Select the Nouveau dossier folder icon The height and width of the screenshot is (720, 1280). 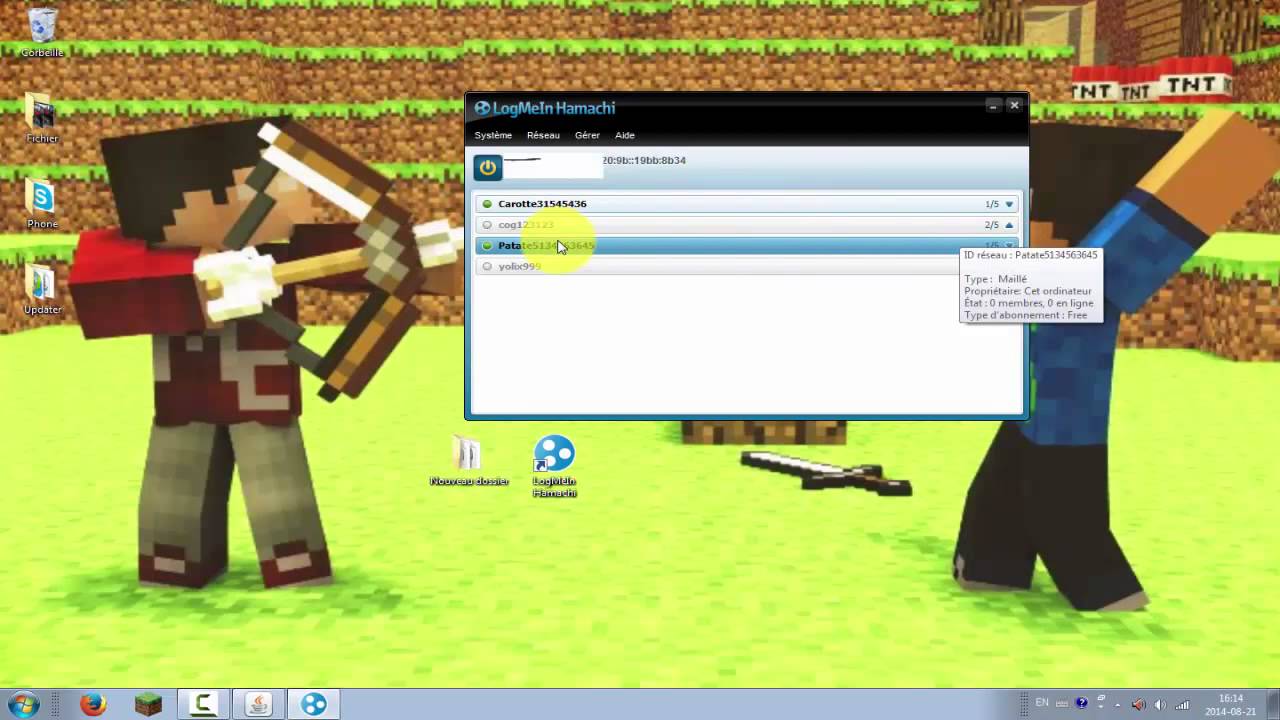469,461
